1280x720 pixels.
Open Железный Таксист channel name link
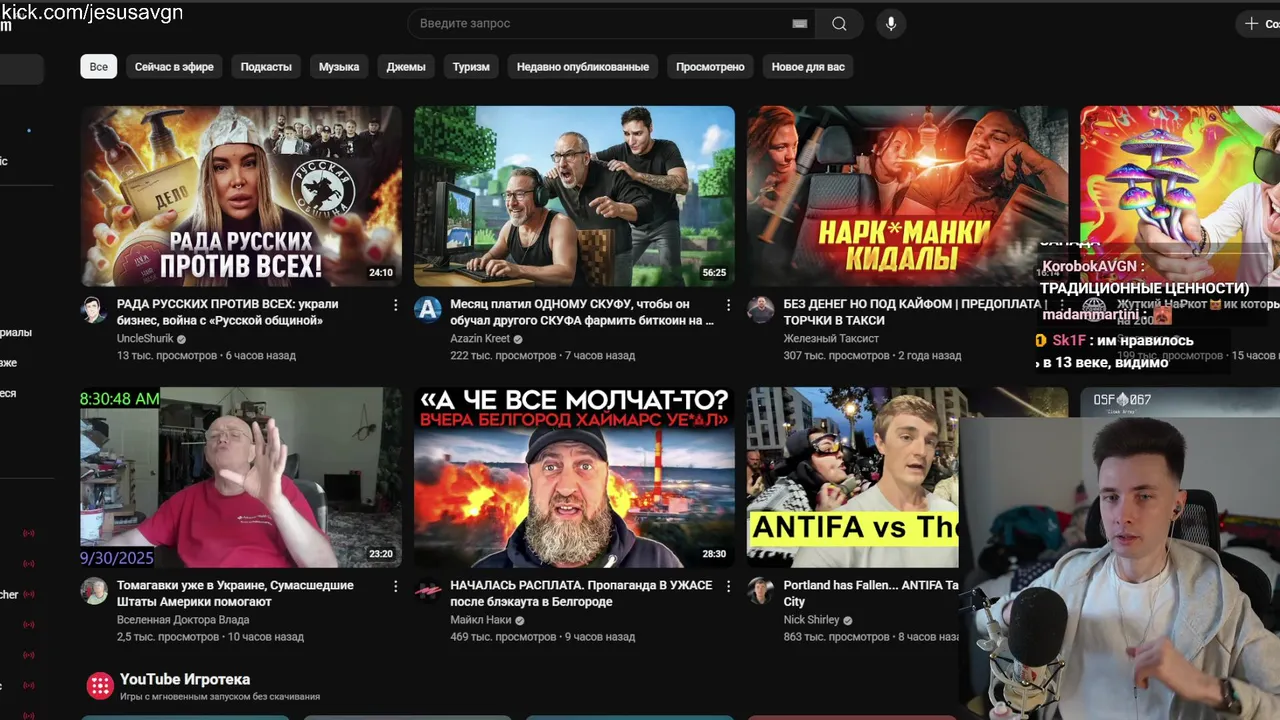(x=831, y=339)
